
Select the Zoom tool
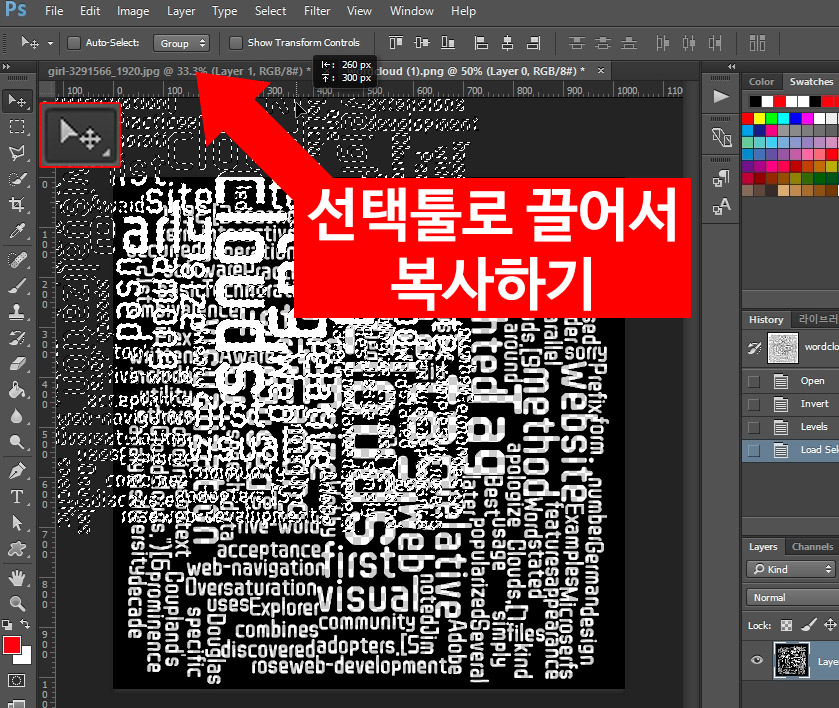coord(17,600)
